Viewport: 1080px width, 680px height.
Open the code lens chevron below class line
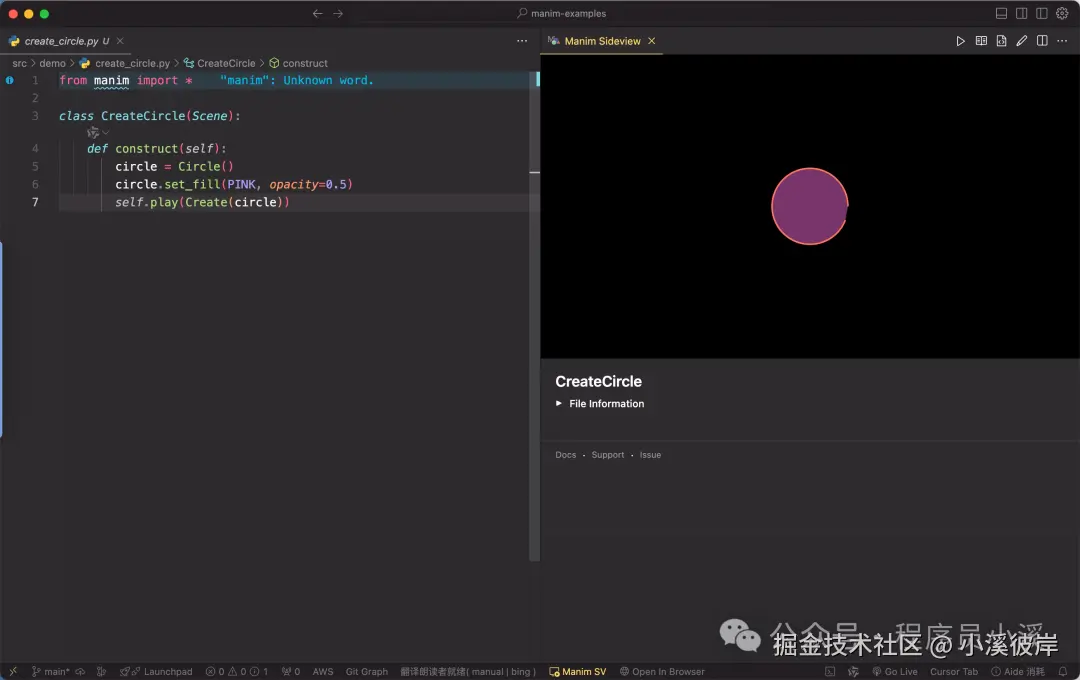(105, 132)
